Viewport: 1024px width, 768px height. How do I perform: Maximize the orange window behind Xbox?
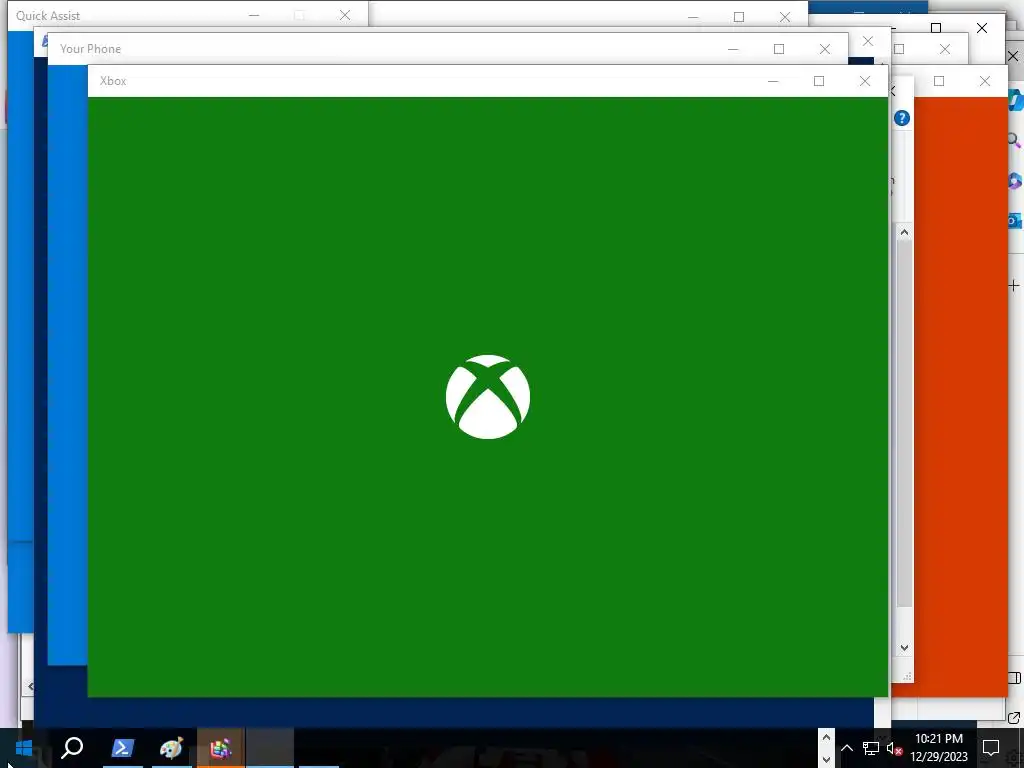(939, 81)
